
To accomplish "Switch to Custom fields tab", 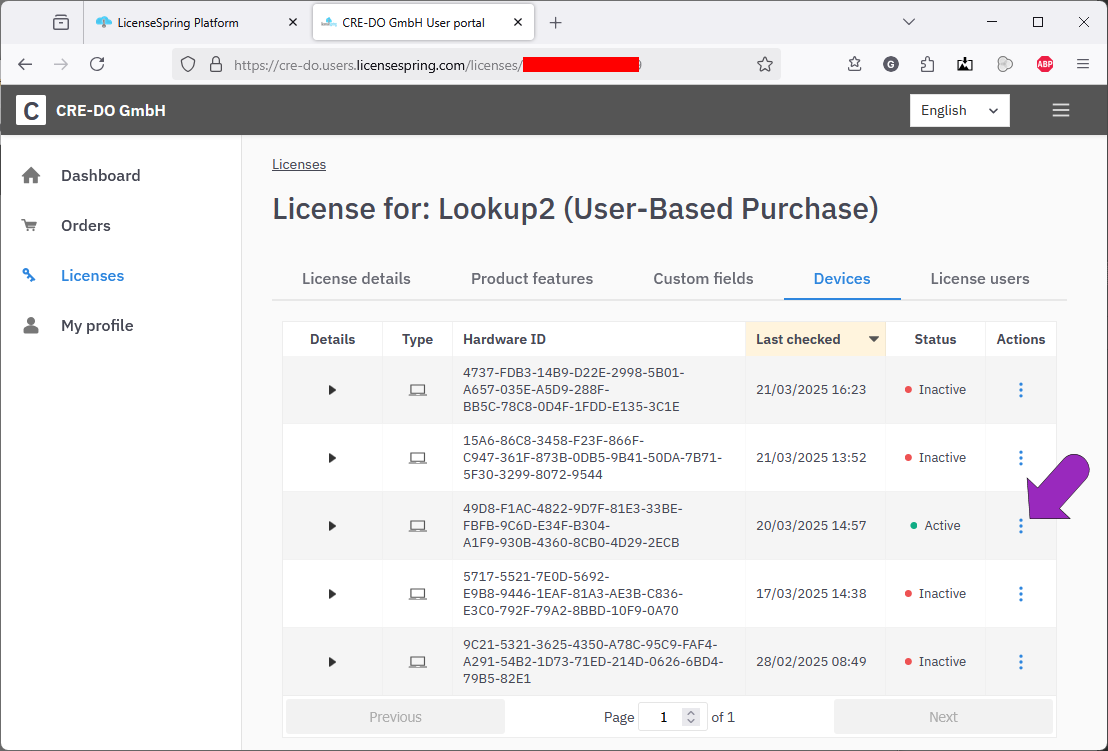I will click(703, 278).
